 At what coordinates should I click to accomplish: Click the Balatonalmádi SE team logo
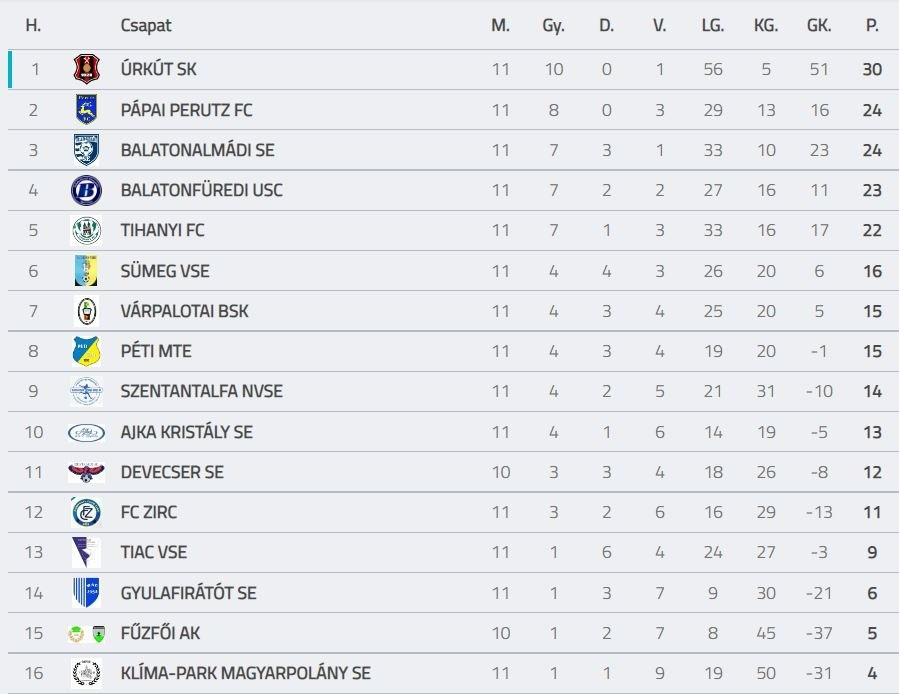click(x=86, y=150)
